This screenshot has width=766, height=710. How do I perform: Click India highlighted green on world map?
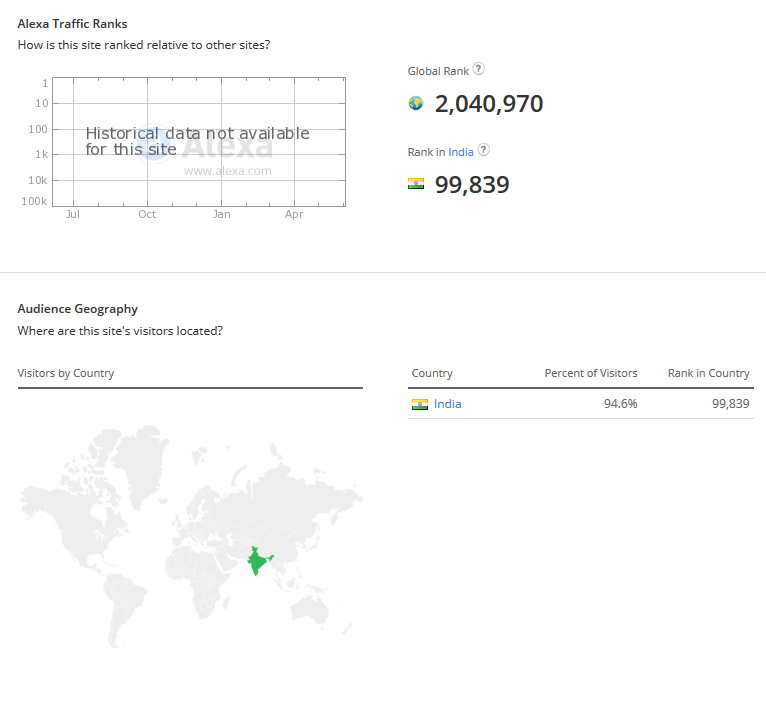click(257, 562)
